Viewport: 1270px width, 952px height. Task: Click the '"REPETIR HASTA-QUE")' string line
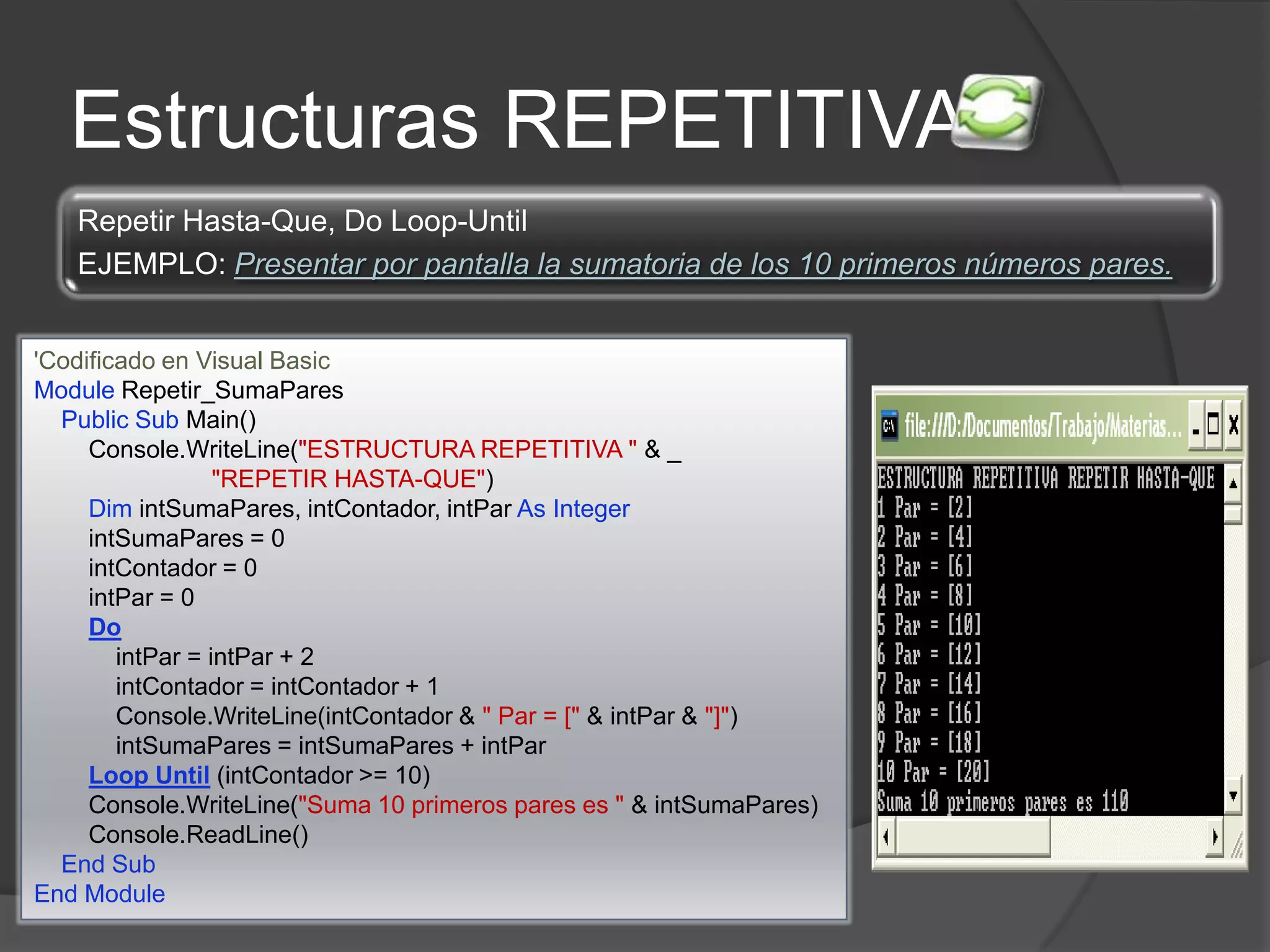click(352, 479)
